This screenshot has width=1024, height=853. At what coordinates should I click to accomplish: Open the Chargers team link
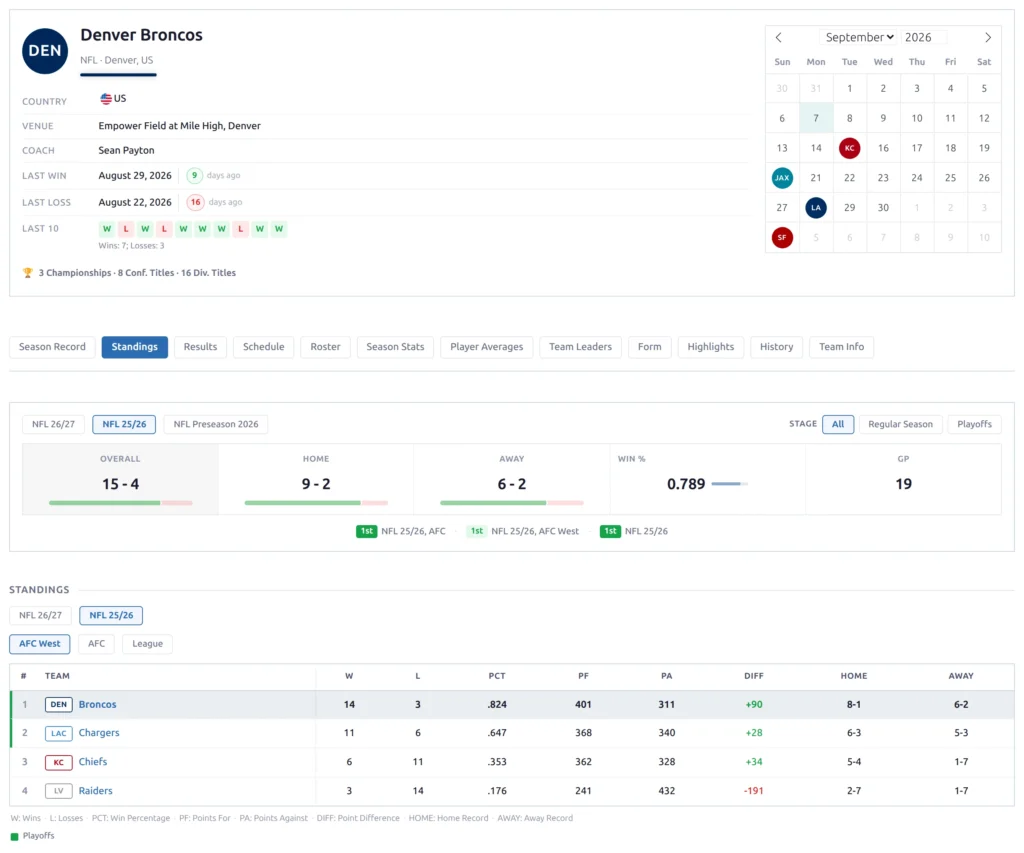[99, 733]
